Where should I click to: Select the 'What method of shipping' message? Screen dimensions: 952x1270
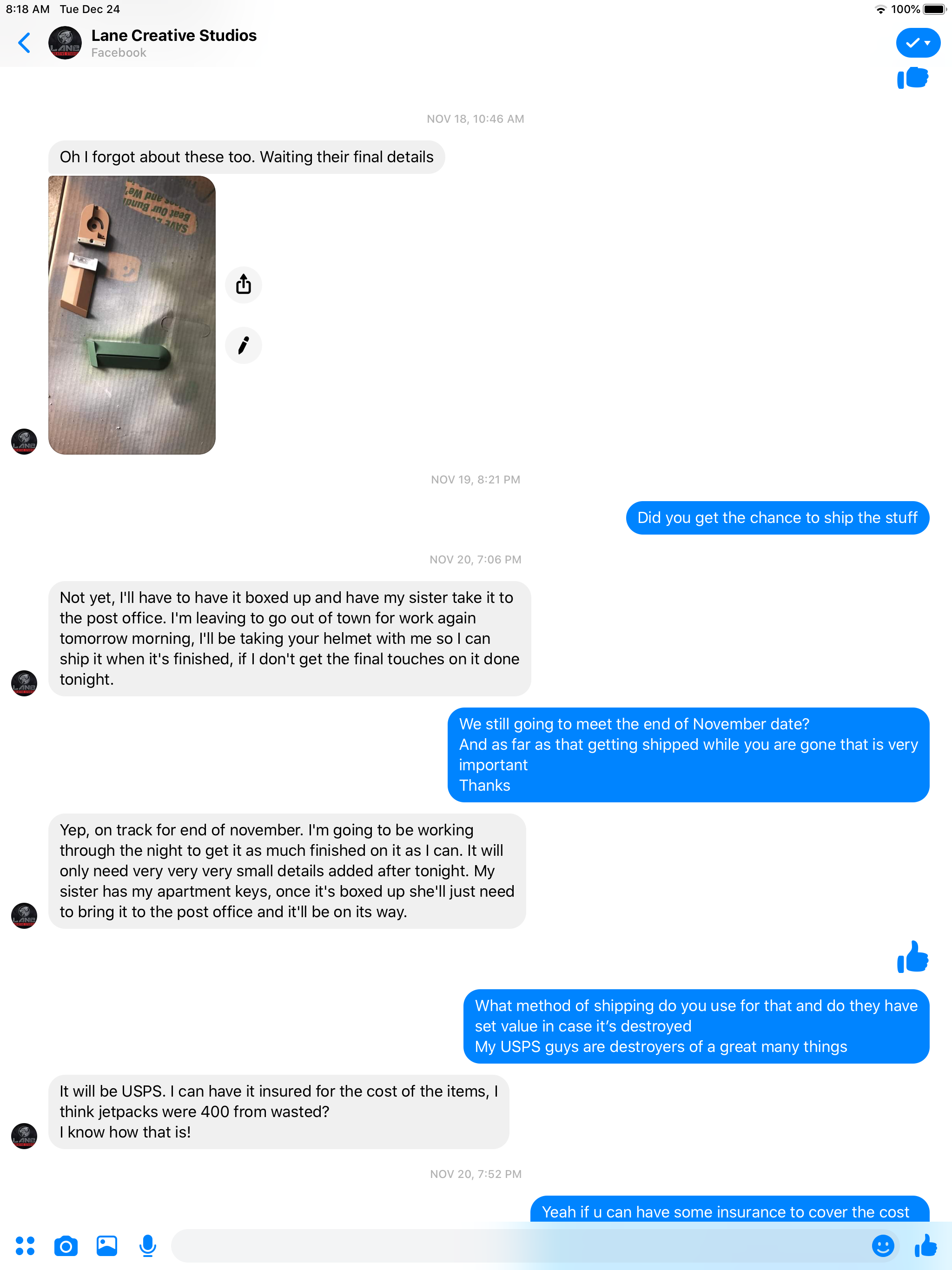coord(696,1026)
